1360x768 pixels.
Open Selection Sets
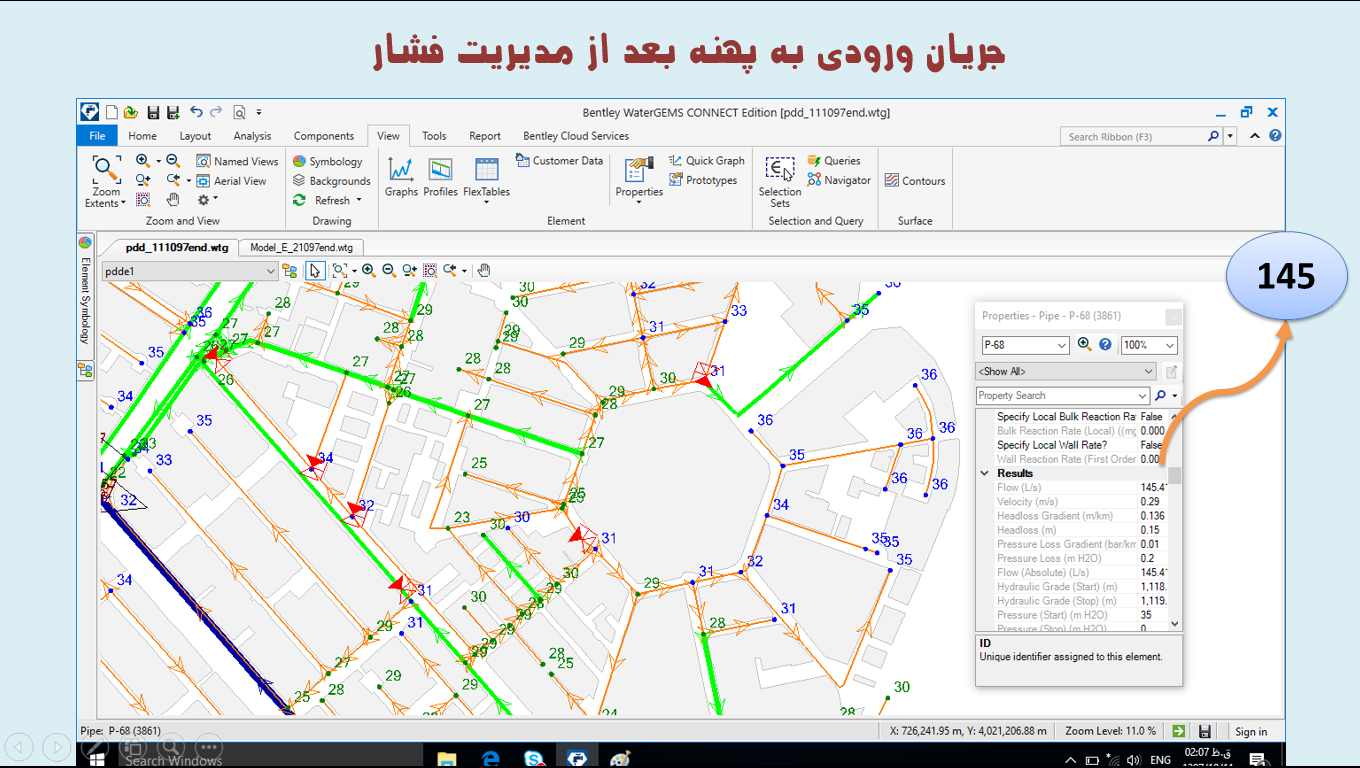[x=780, y=181]
